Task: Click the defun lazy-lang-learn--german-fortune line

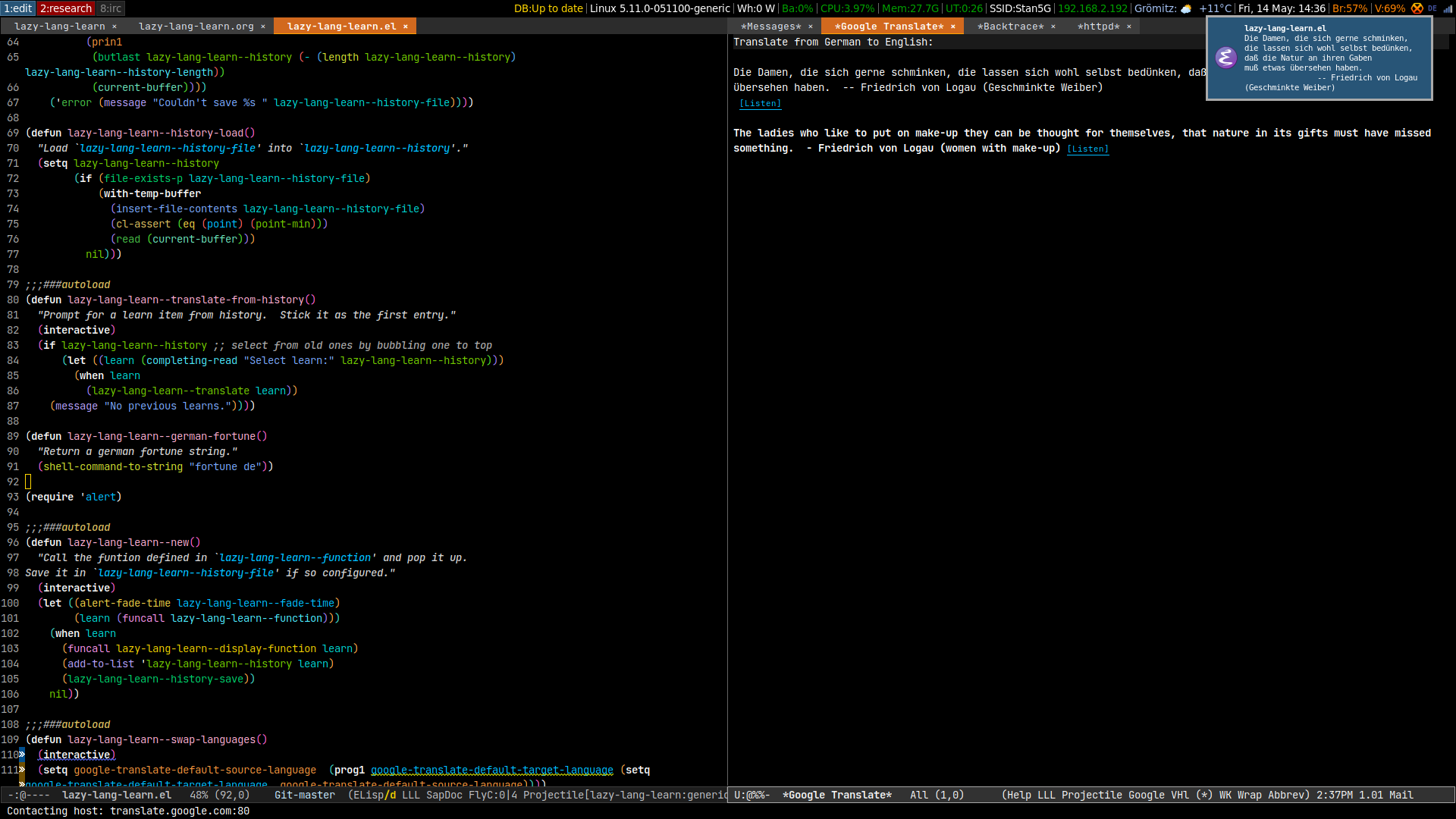Action: pyautogui.click(x=146, y=436)
